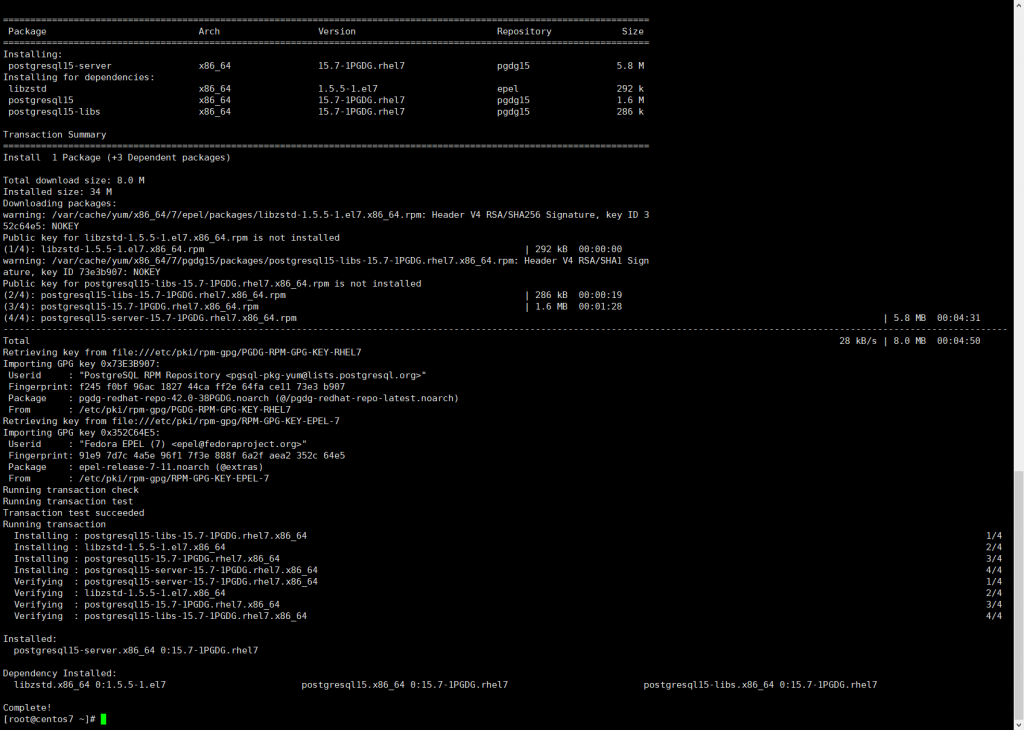
Task: Click "postgresql15-libs.x86_64" dependency entry
Action: click(760, 685)
